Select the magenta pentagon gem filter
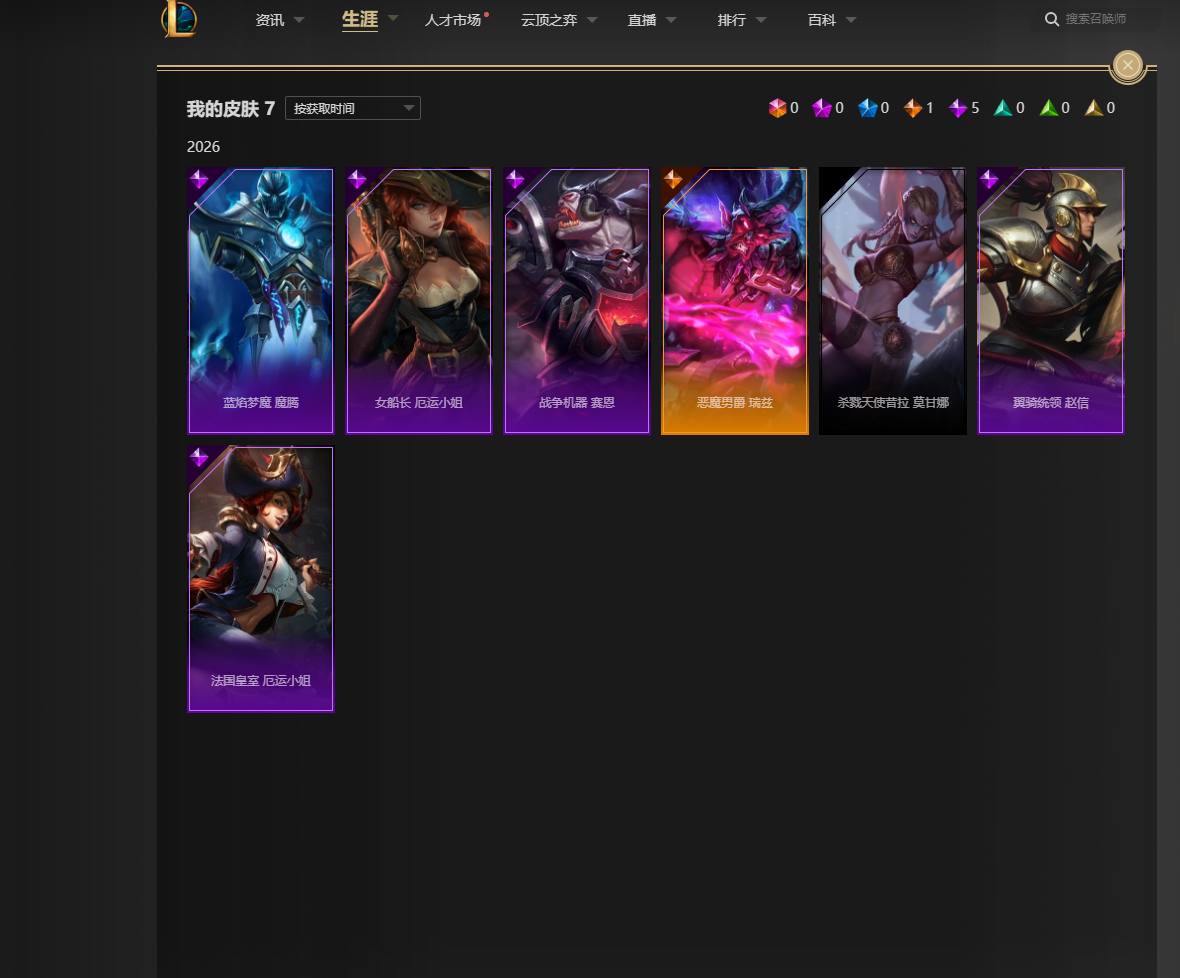Image resolution: width=1180 pixels, height=978 pixels. click(822, 108)
